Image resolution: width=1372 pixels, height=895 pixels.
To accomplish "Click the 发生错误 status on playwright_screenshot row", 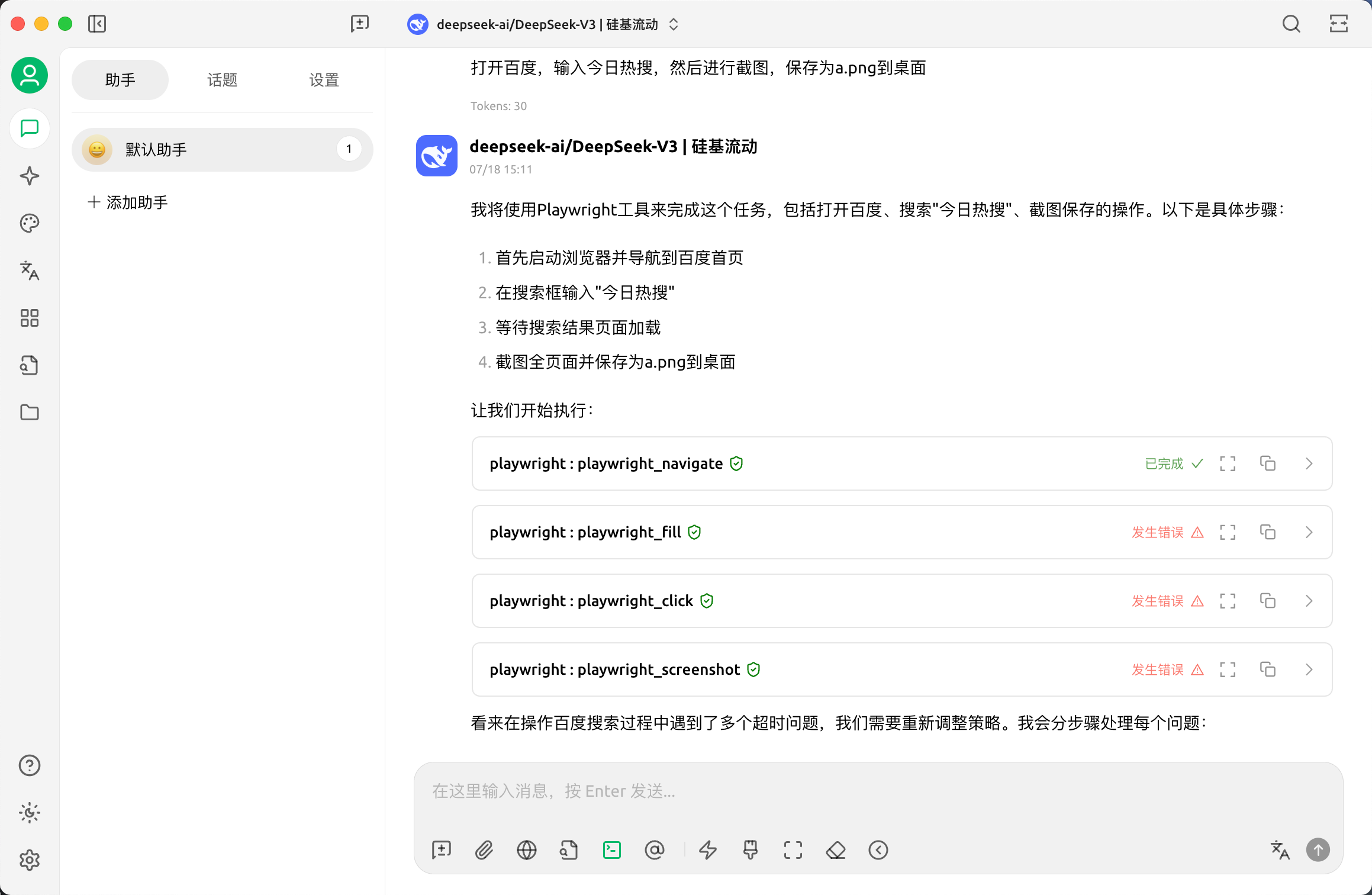I will (x=1167, y=669).
